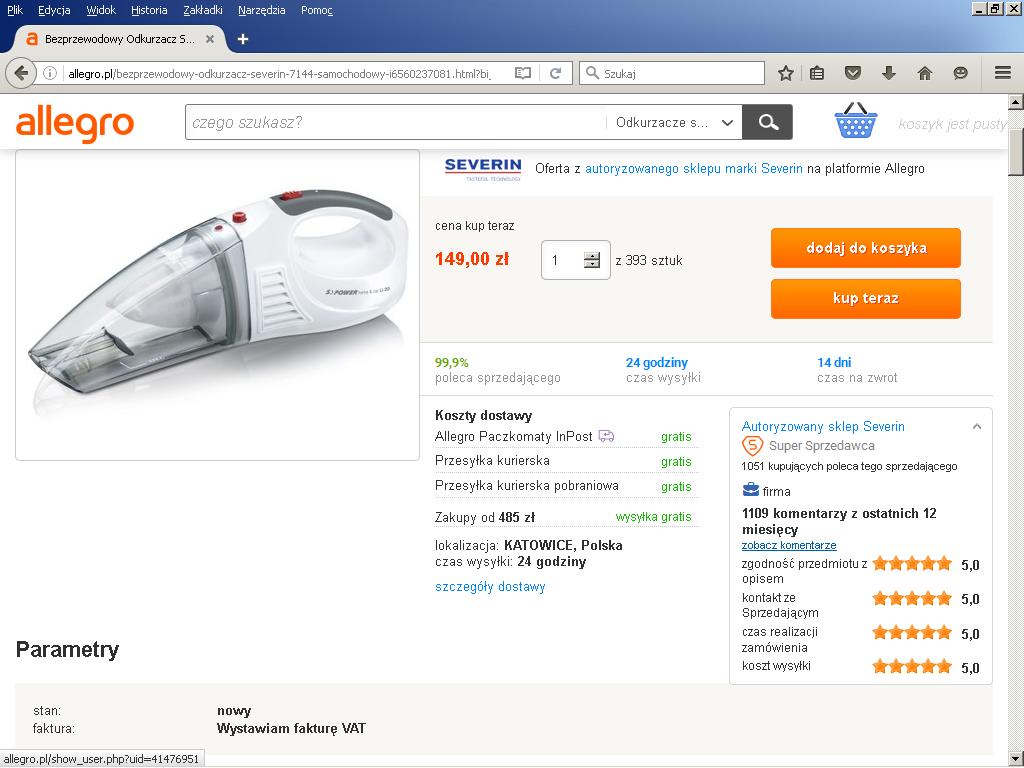
Task: Toggle reader view icon in address bar
Action: (522, 73)
